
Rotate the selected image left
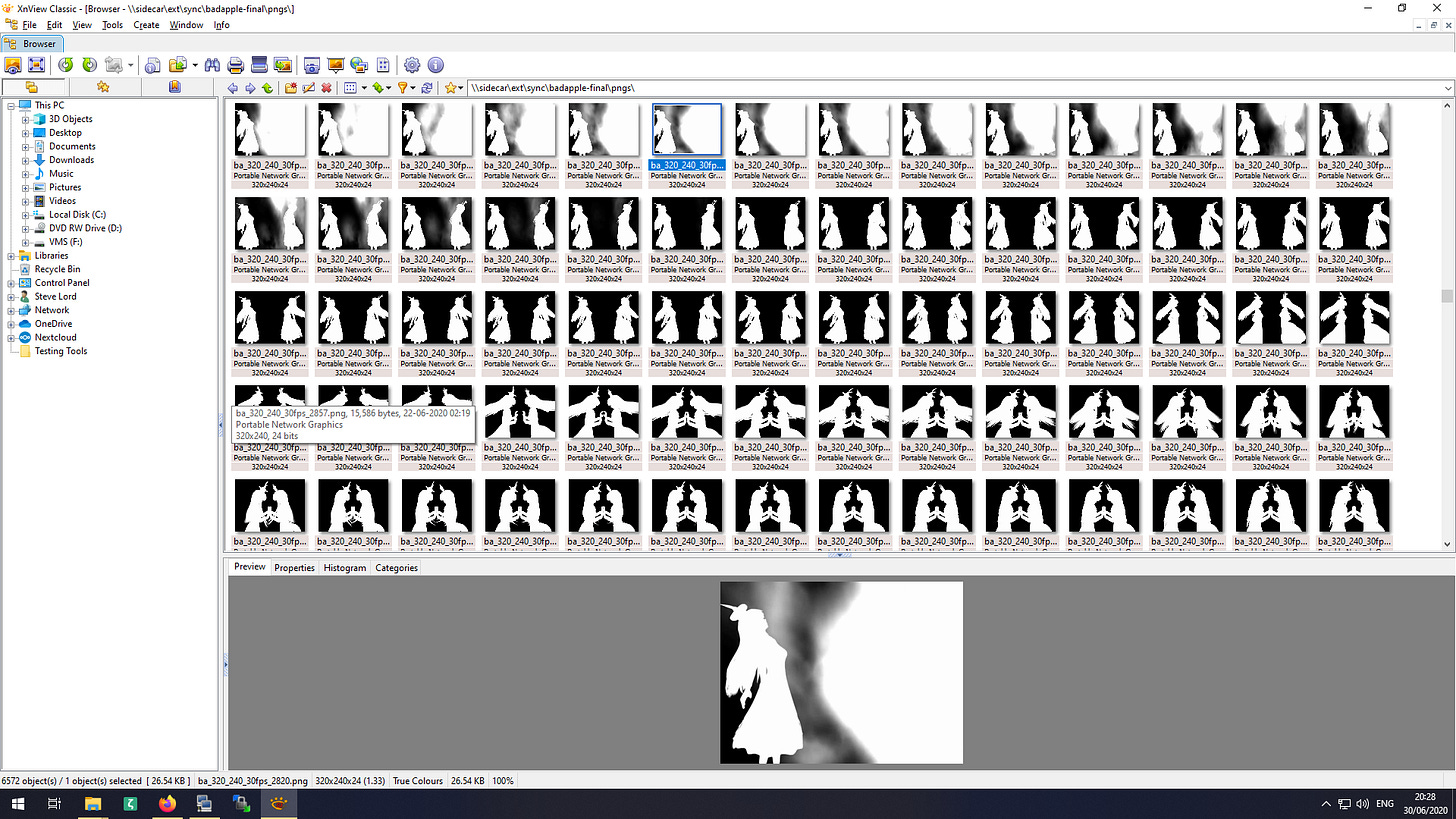pos(66,65)
